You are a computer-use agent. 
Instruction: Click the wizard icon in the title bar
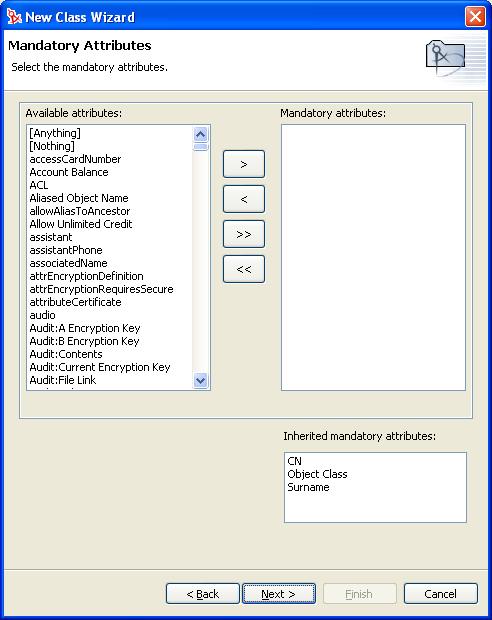(x=14, y=17)
